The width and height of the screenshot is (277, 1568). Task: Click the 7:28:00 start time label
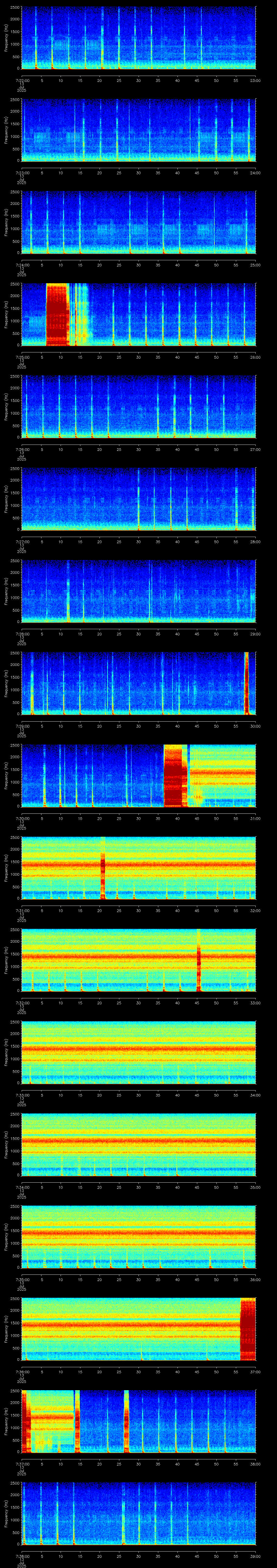coord(22,634)
